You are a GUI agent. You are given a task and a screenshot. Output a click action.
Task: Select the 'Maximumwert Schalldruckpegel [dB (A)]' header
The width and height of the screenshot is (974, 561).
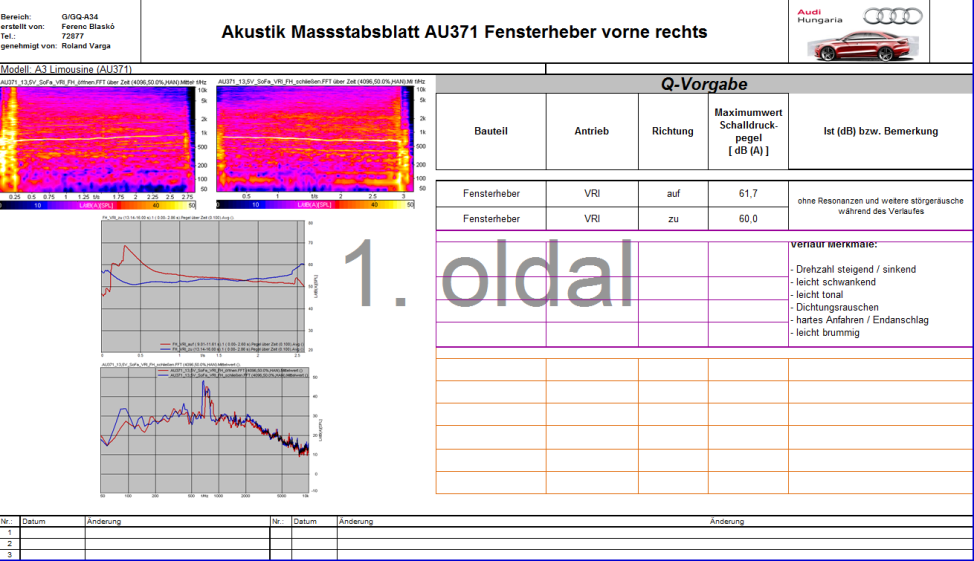pyautogui.click(x=748, y=131)
